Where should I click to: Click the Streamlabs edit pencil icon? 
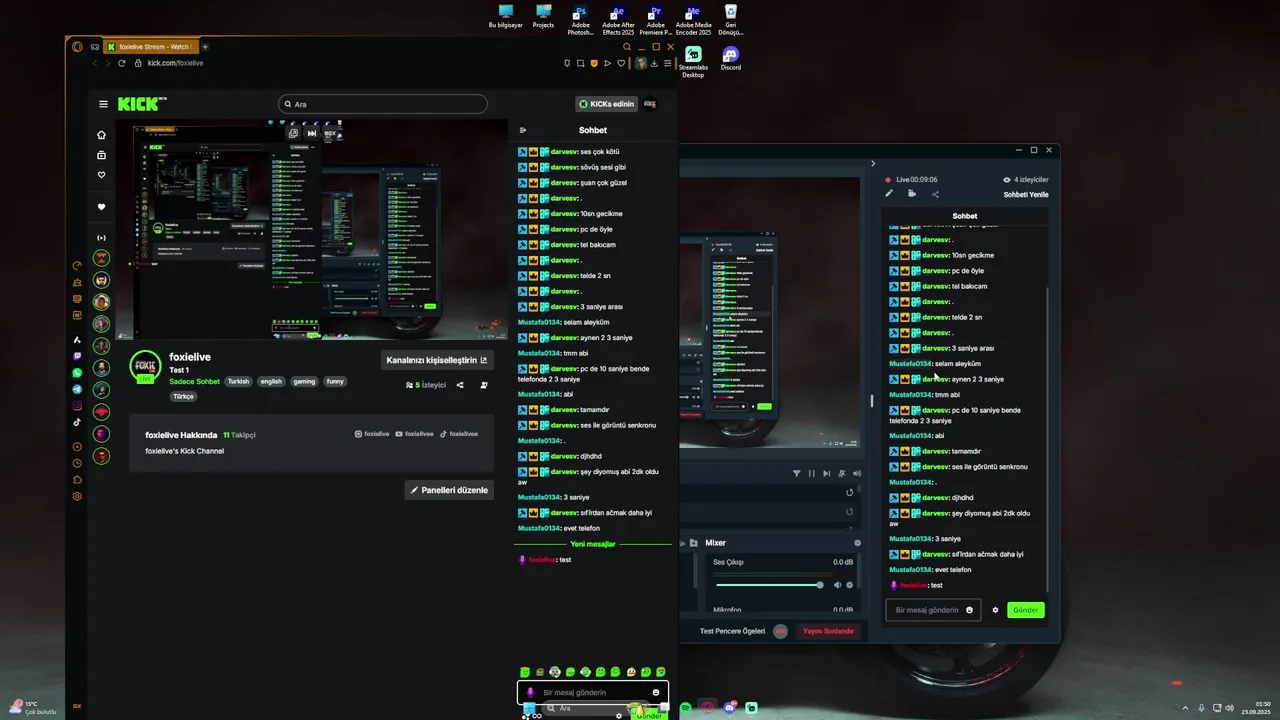click(x=889, y=194)
